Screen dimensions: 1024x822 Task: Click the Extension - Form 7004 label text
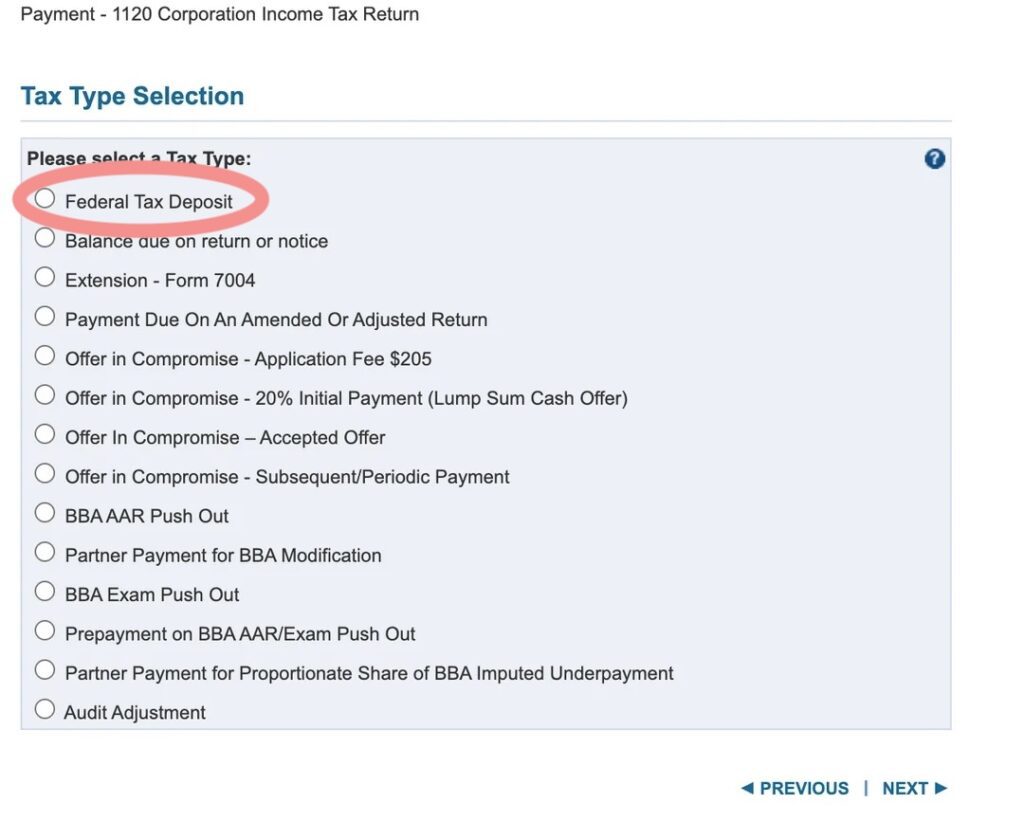(160, 281)
